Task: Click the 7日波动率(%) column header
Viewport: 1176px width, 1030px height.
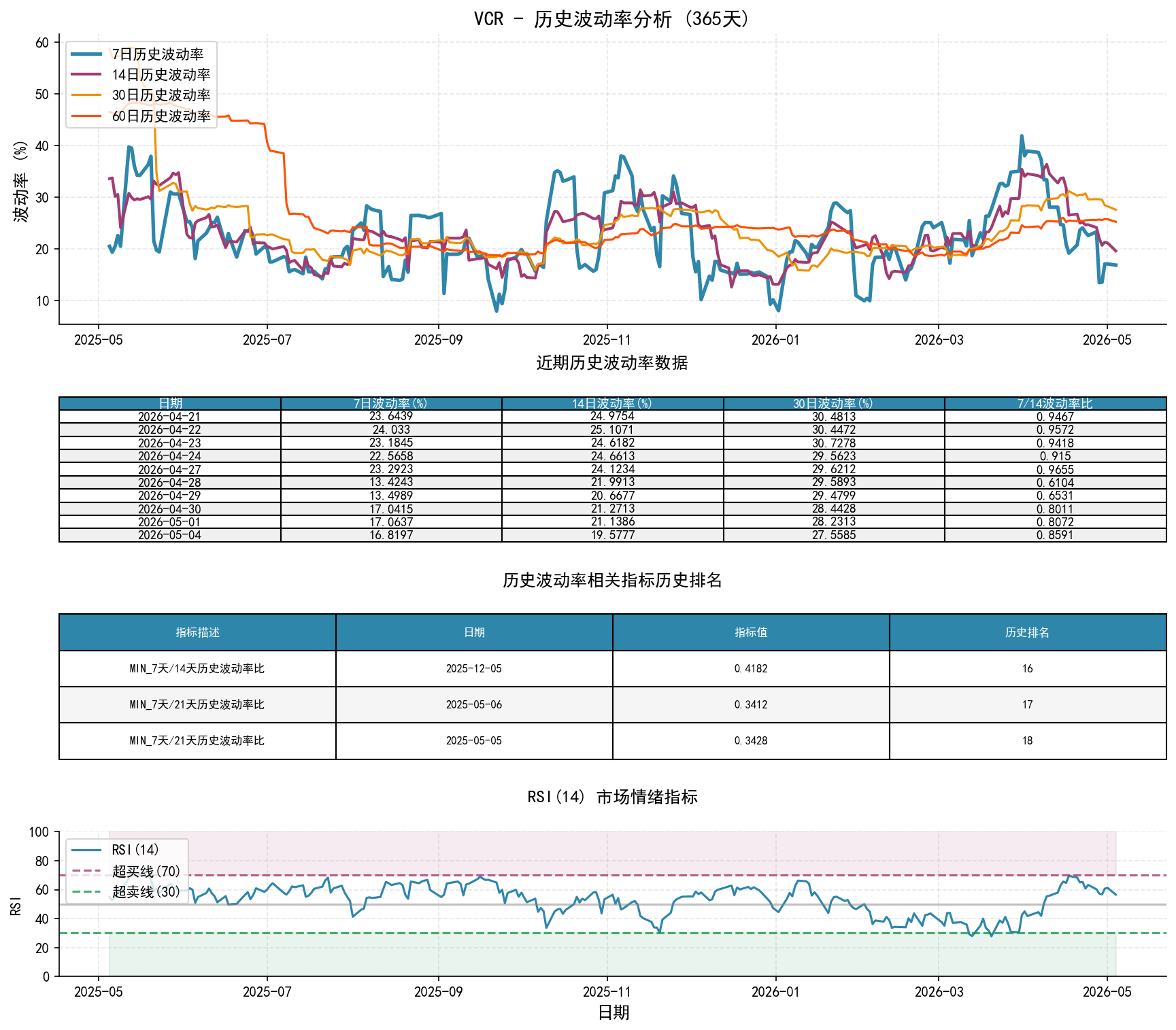Action: tap(391, 403)
